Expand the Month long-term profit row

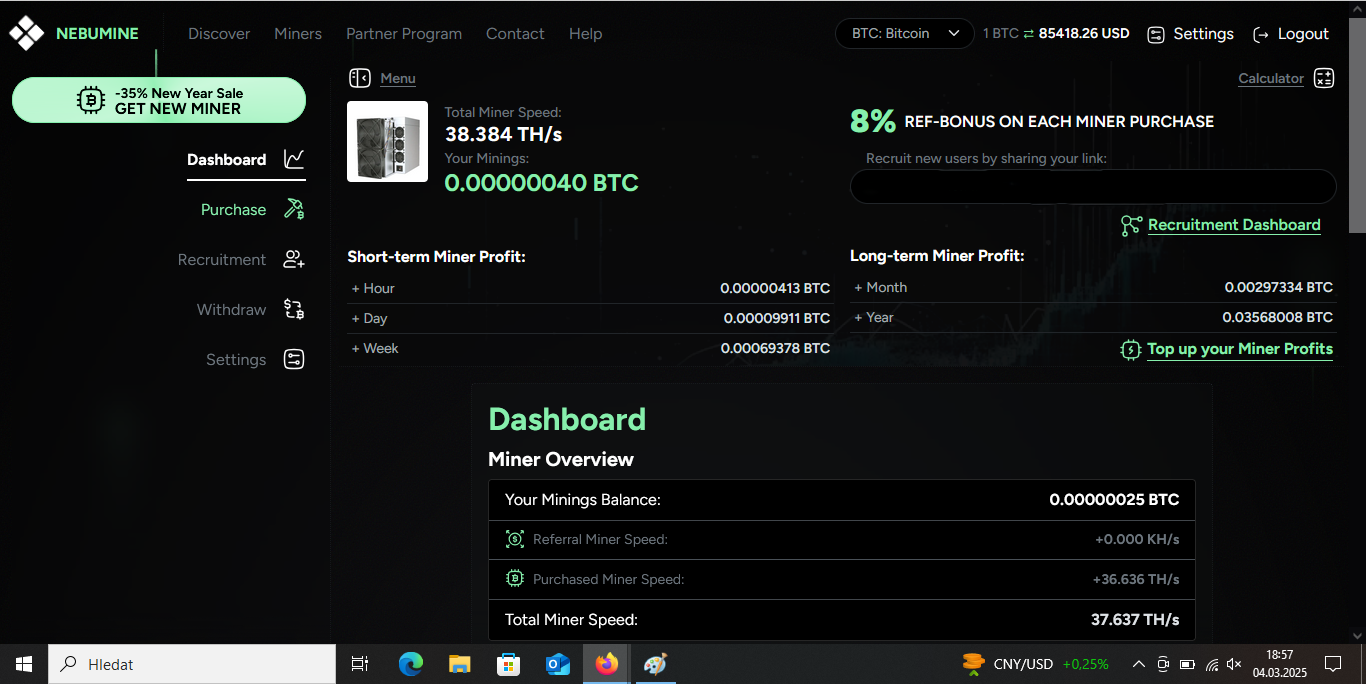coord(880,287)
